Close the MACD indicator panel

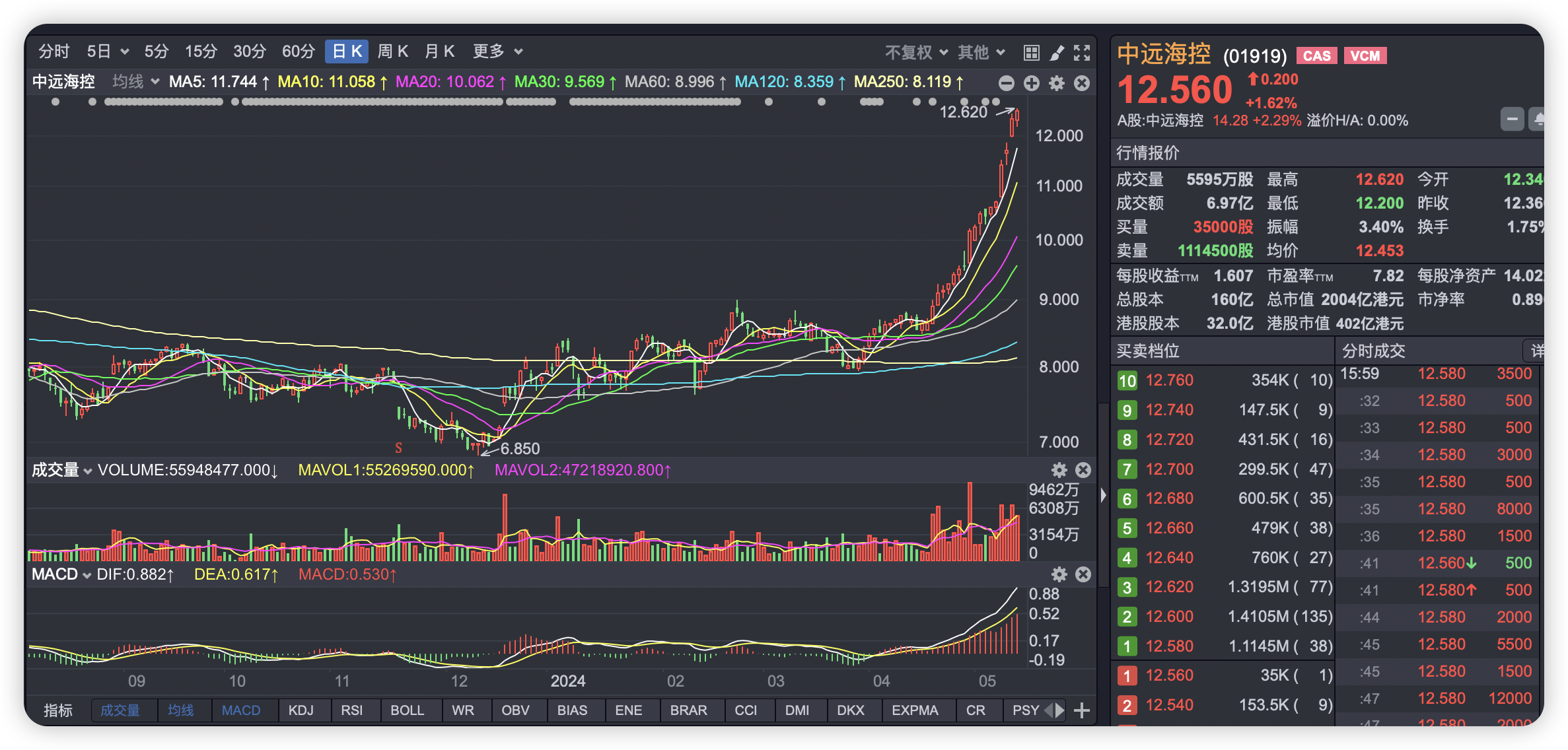[1083, 574]
